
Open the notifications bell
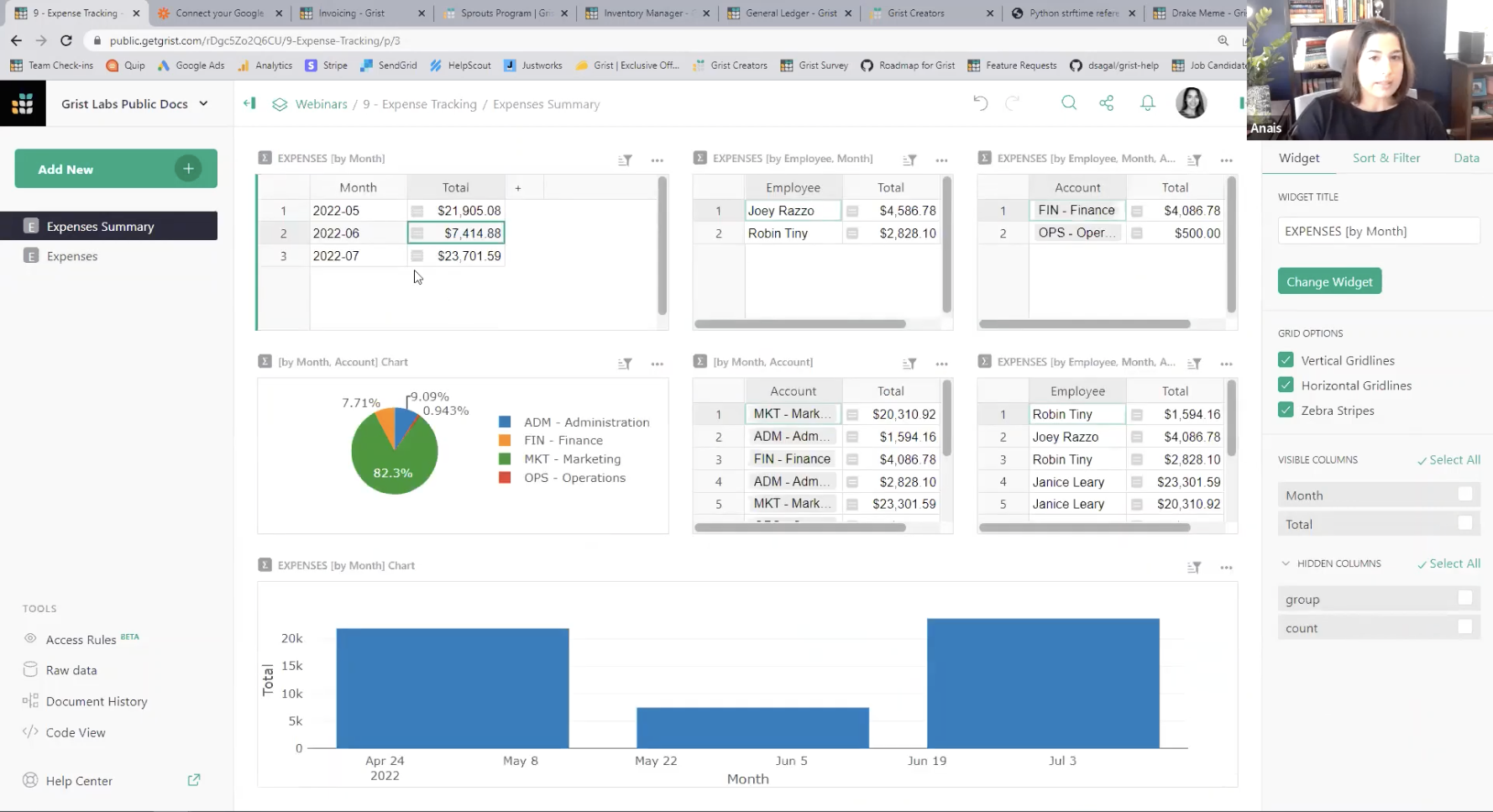[1147, 102]
